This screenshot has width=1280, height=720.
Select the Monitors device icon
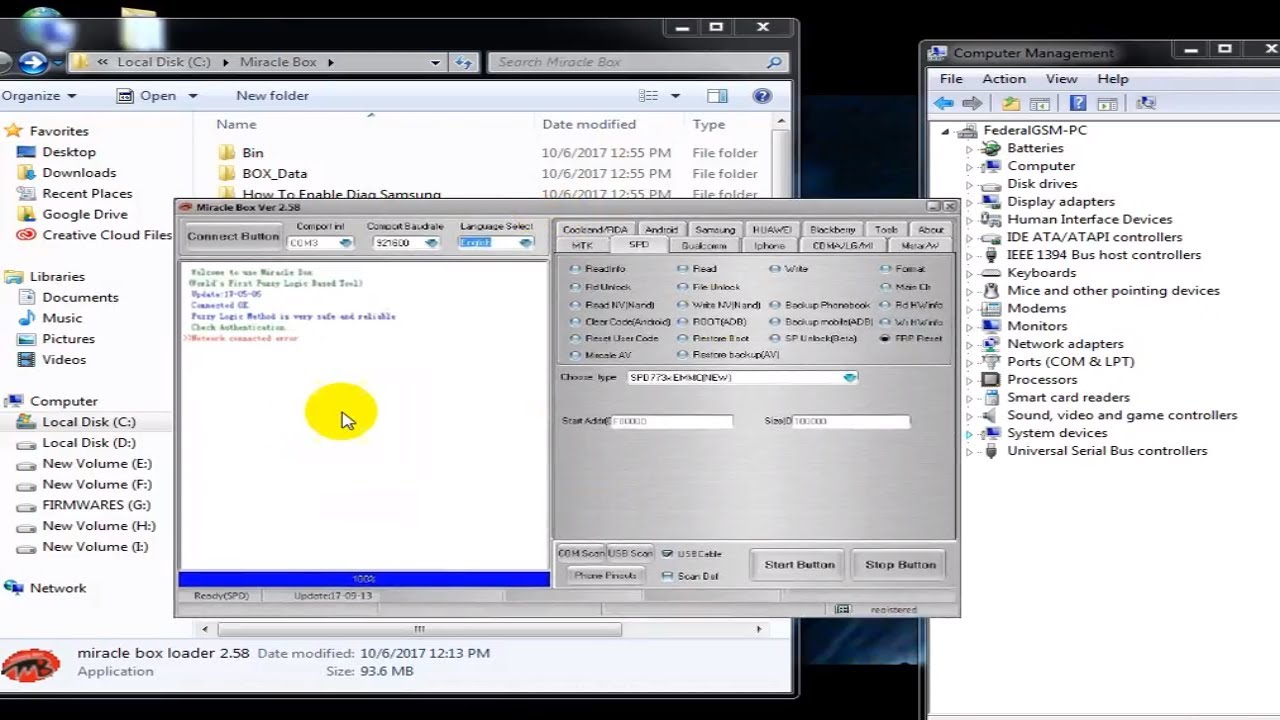click(x=991, y=326)
